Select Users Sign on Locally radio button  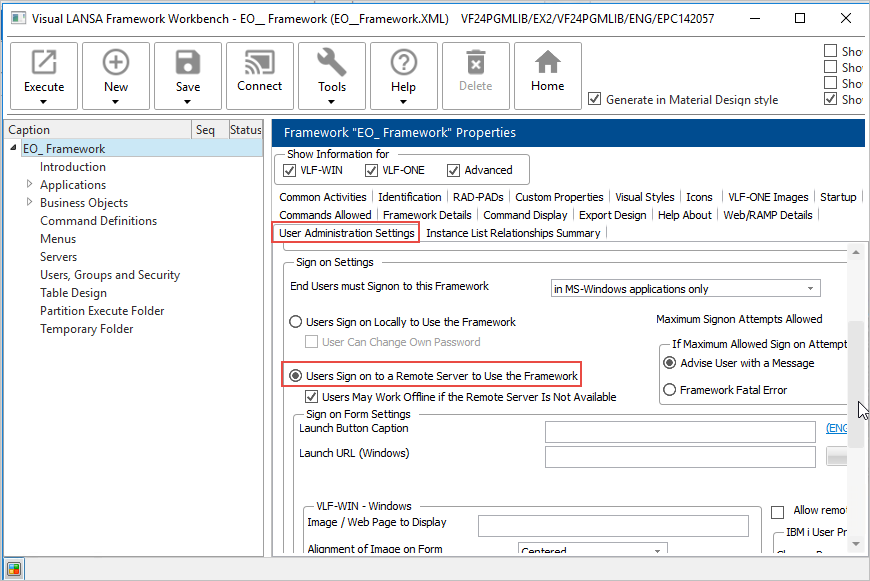pos(296,322)
